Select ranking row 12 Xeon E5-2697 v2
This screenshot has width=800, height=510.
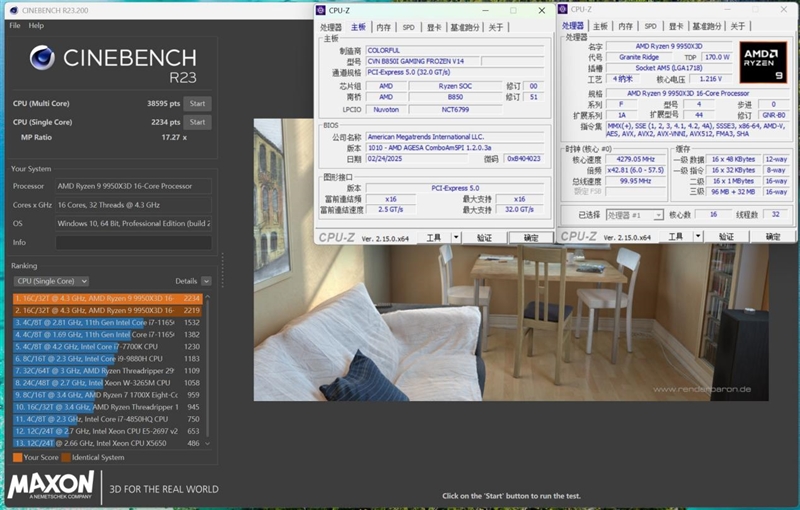click(x=108, y=431)
